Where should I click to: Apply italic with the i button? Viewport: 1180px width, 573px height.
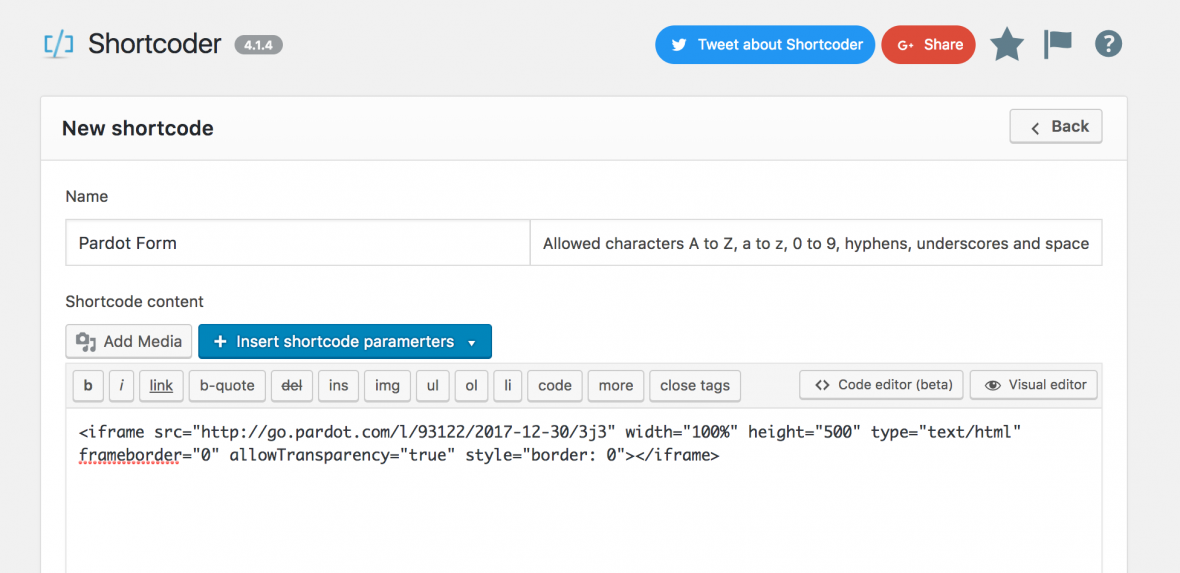coord(121,386)
